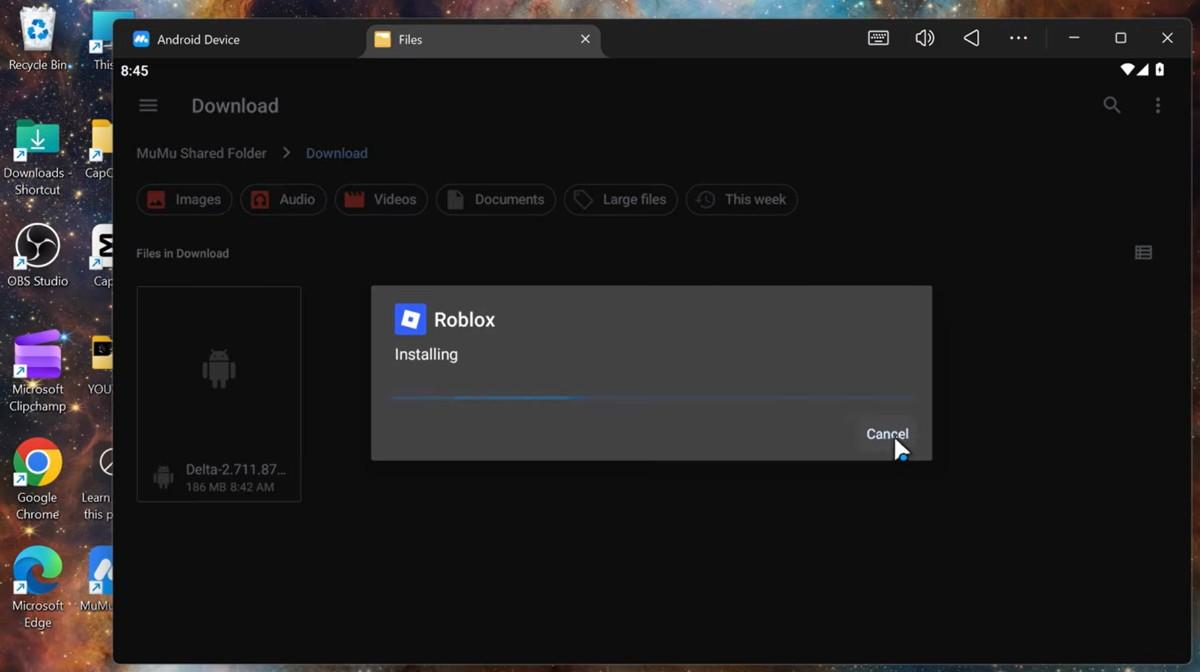
Task: Click the search magnifier icon
Action: coord(1111,105)
